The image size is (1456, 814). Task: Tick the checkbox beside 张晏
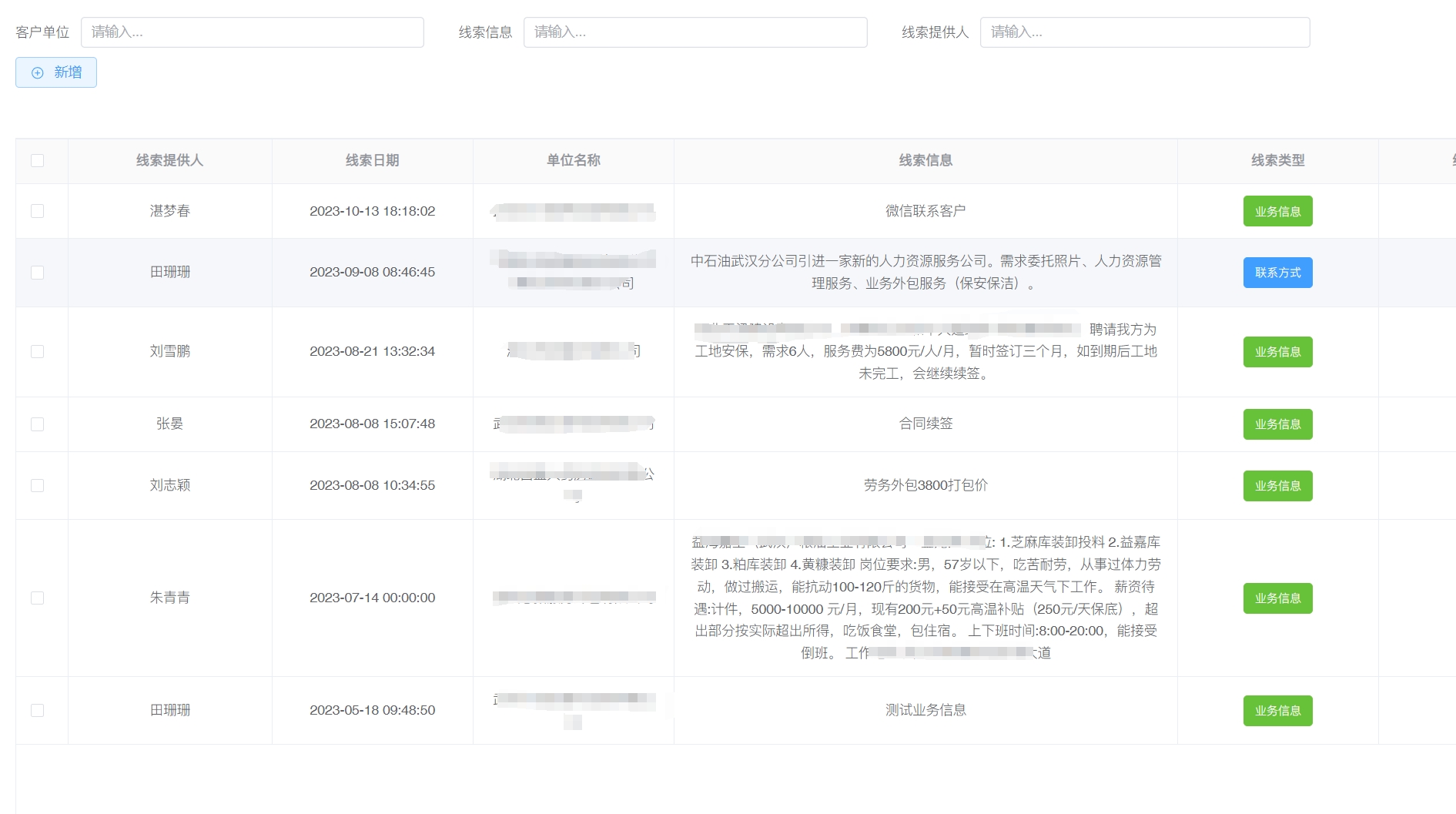[x=37, y=424]
